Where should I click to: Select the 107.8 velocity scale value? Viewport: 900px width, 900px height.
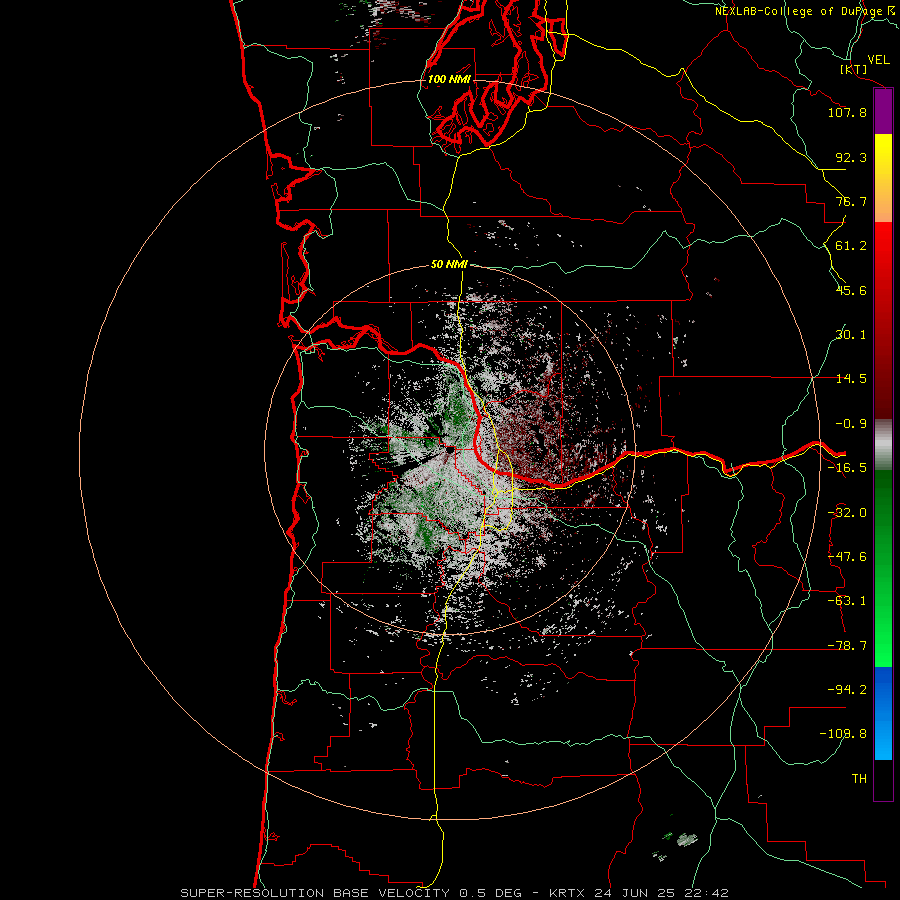pyautogui.click(x=847, y=112)
